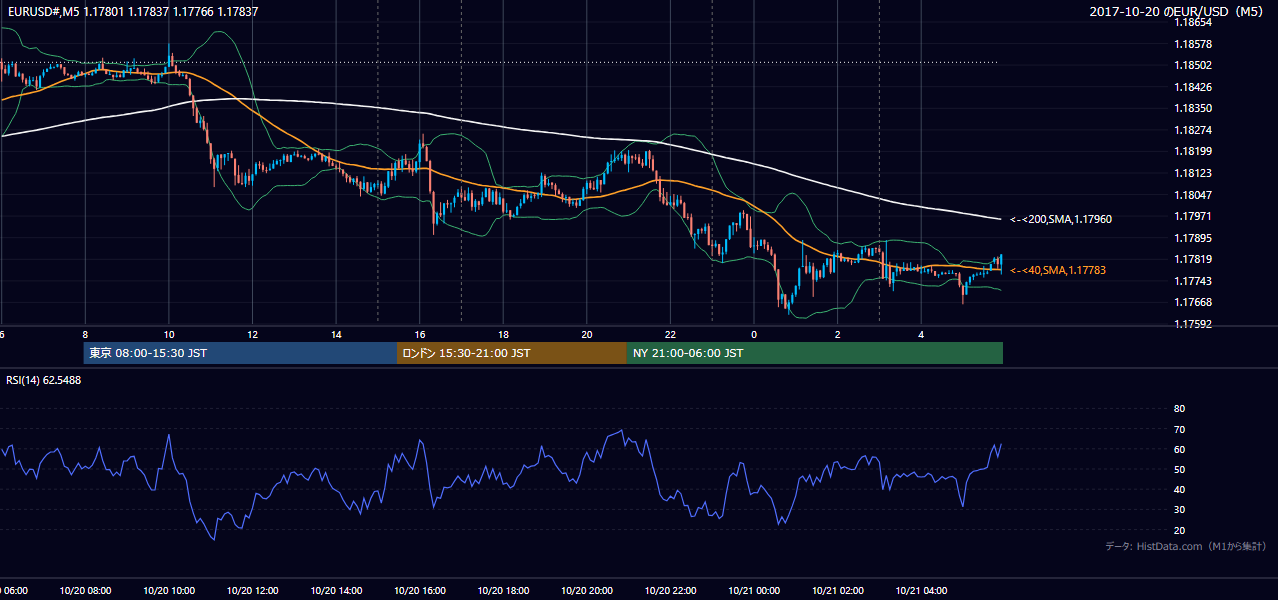
Task: Click the Tokyo 08:00-15:30 JST session bar
Action: [x=241, y=353]
